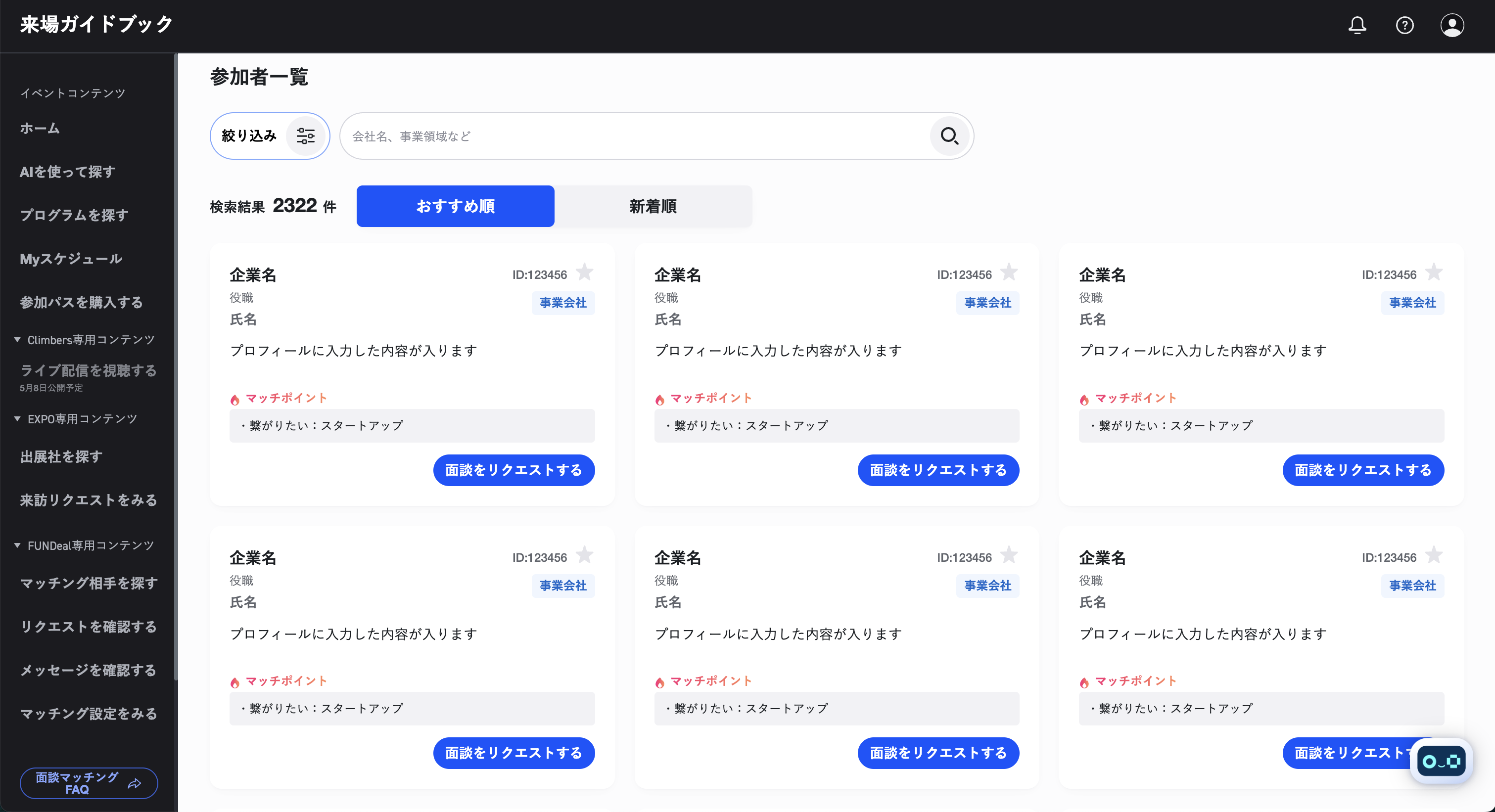The height and width of the screenshot is (812, 1495).
Task: Click the filter sliders icon
Action: pyautogui.click(x=306, y=135)
